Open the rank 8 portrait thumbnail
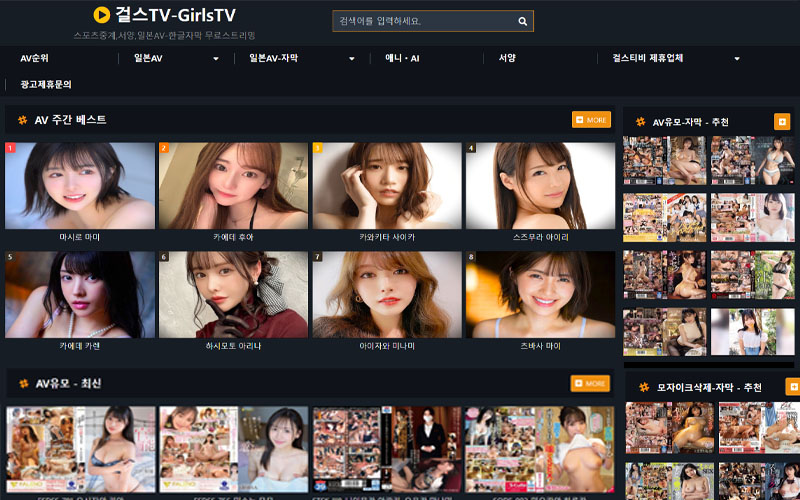Image resolution: width=800 pixels, height=500 pixels. click(540, 294)
